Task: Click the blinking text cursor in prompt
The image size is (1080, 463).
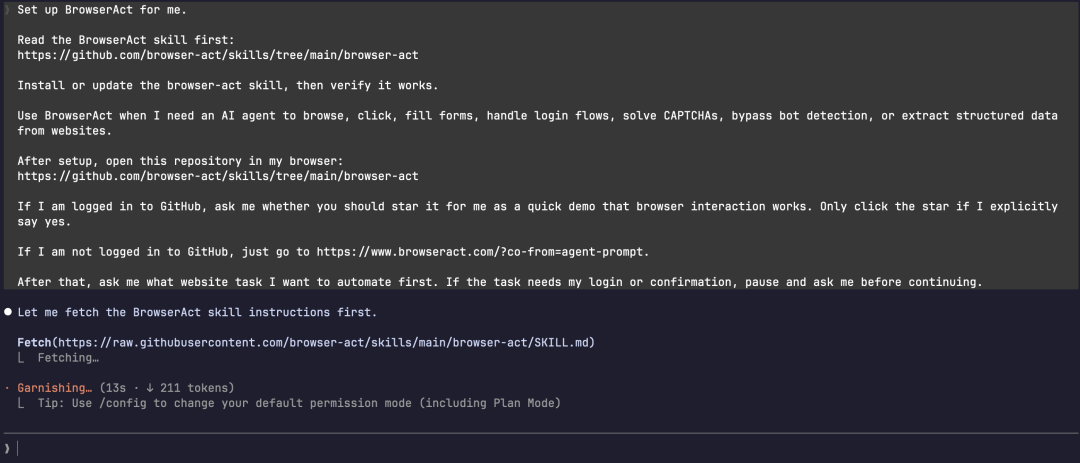Action: coord(18,449)
